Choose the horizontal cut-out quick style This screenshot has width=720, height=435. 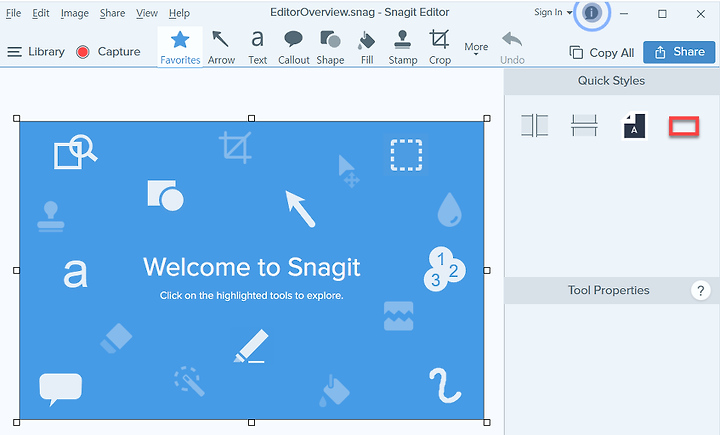(584, 125)
